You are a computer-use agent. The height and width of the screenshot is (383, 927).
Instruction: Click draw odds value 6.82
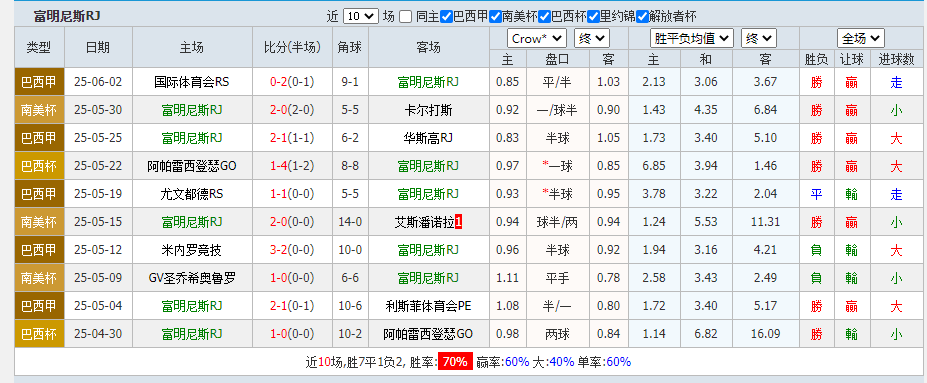tap(706, 335)
